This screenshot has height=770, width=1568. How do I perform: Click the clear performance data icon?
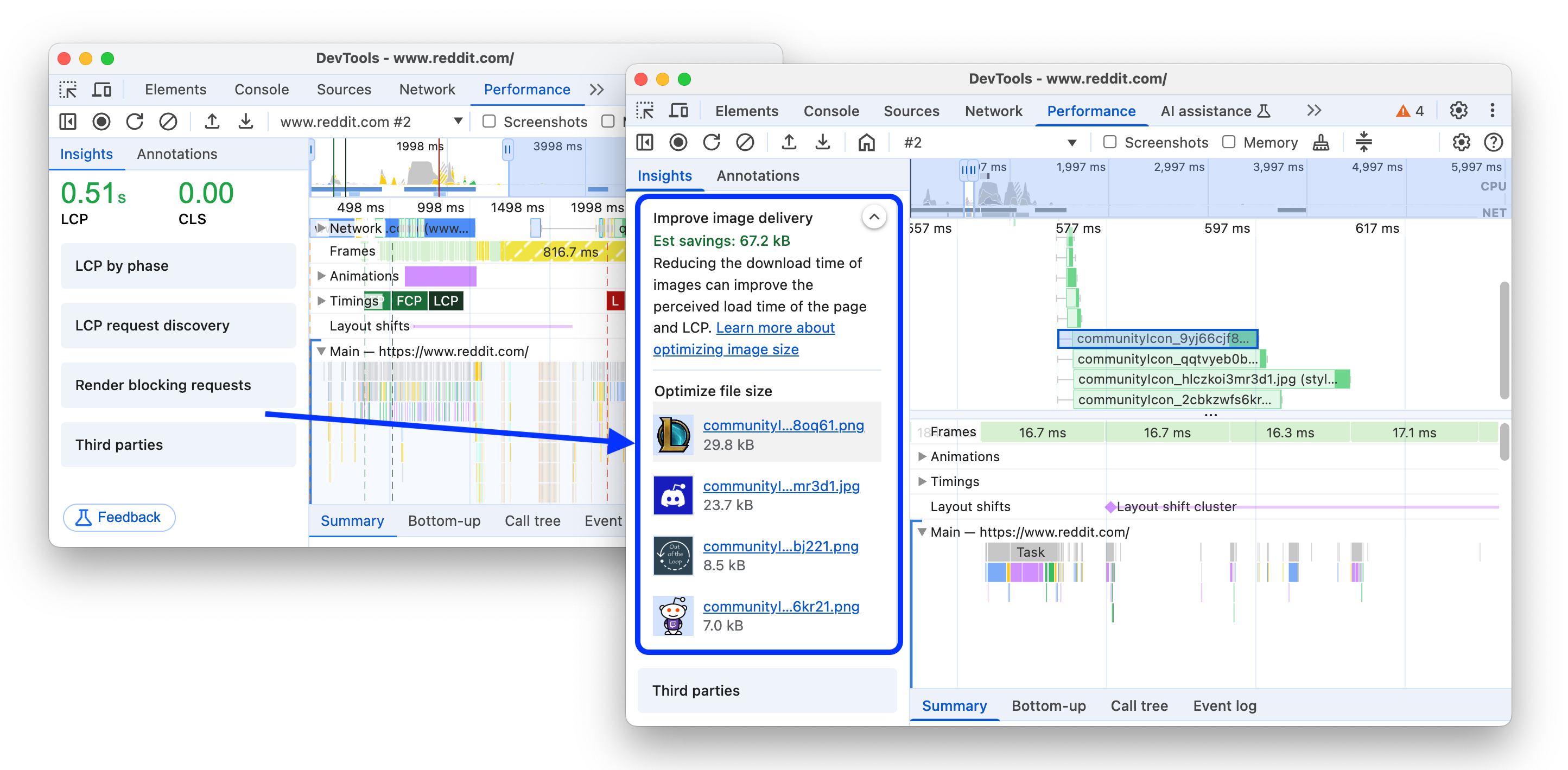pyautogui.click(x=747, y=143)
